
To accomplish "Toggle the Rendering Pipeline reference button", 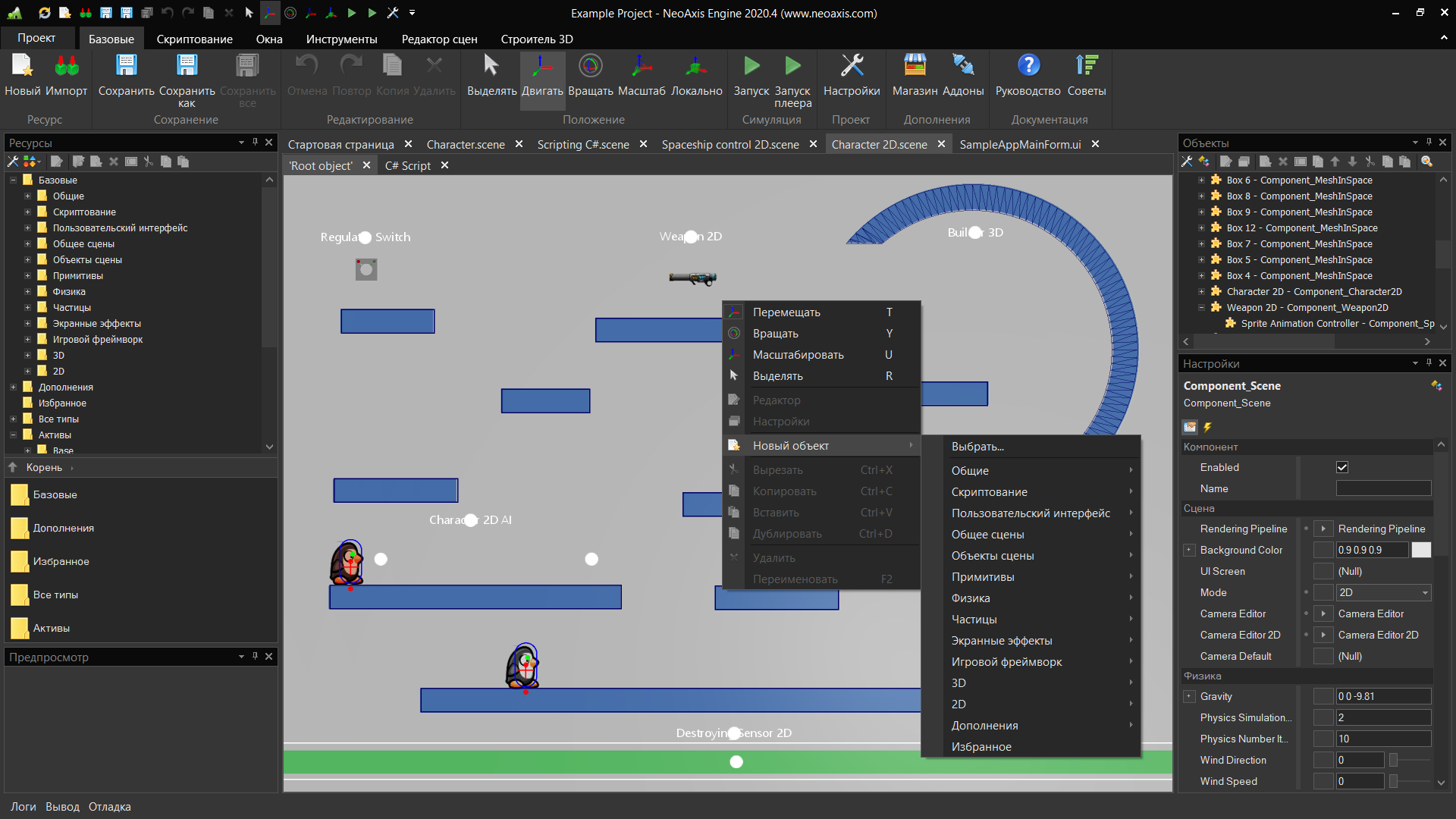I will point(1323,529).
